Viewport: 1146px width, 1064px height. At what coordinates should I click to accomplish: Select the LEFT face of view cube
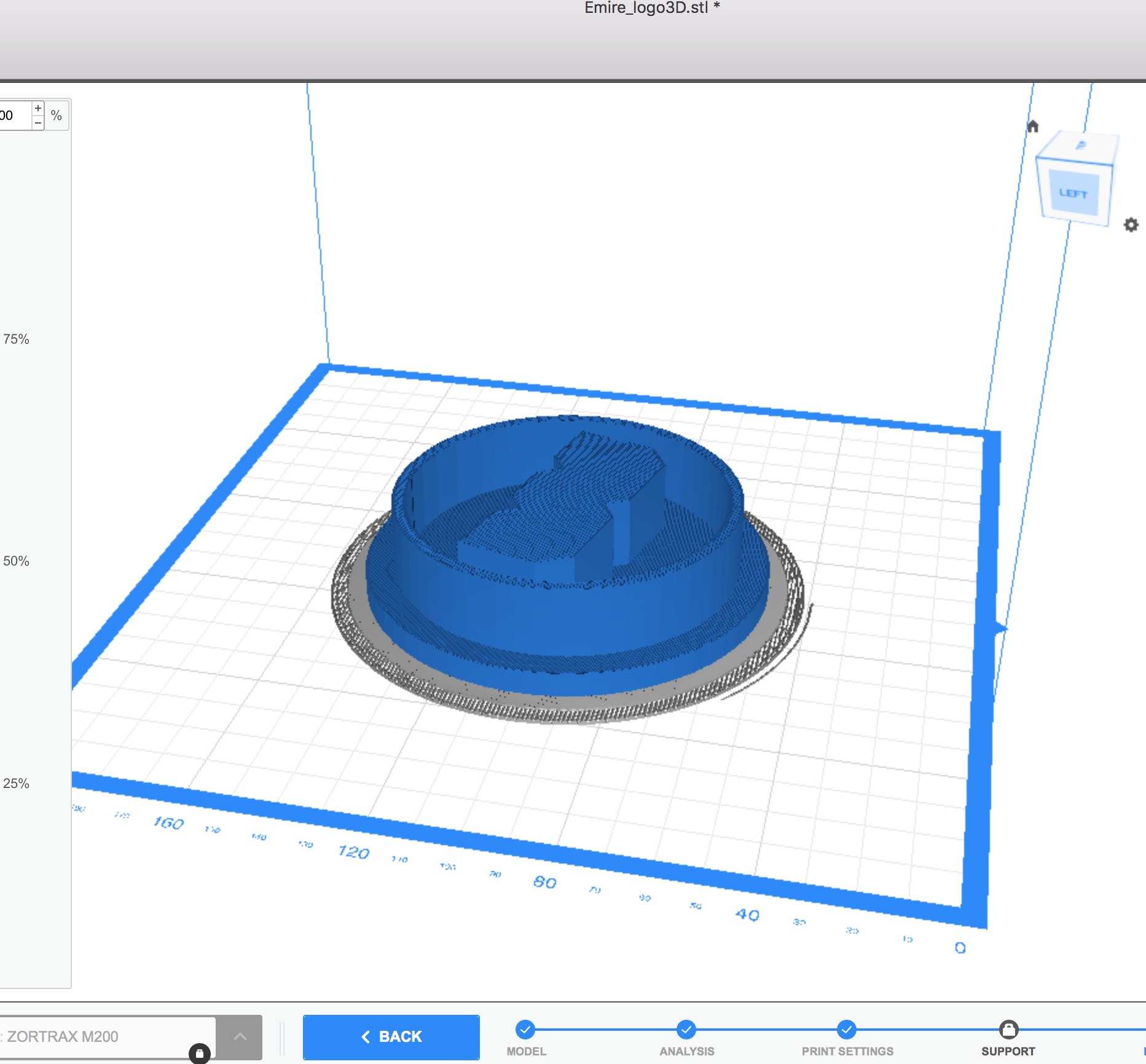pos(1073,193)
